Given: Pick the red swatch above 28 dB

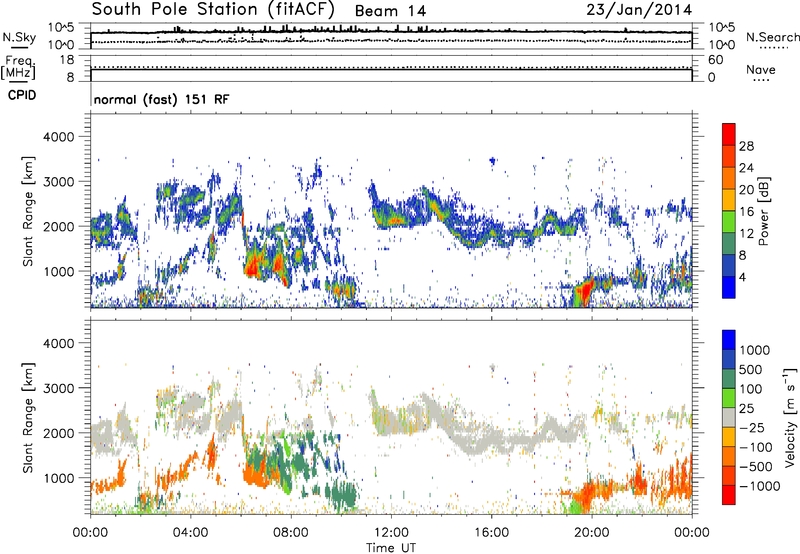Looking at the screenshot, I should click(x=729, y=134).
